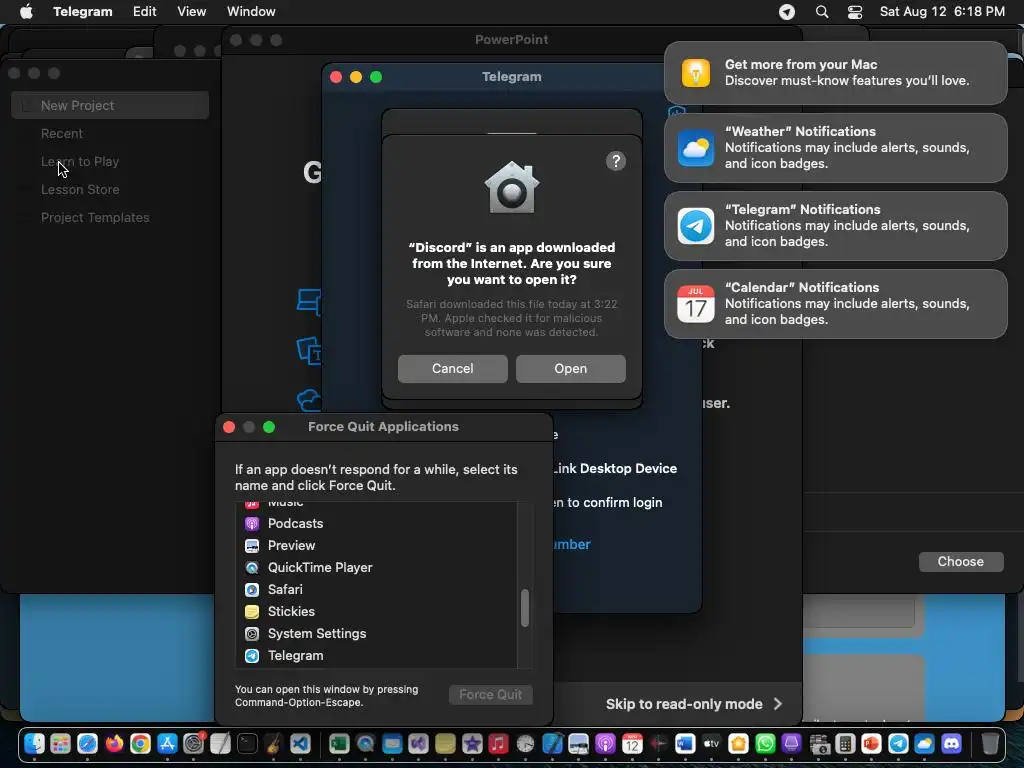This screenshot has width=1024, height=768.
Task: Open Terminal from the Dock
Action: 248,743
